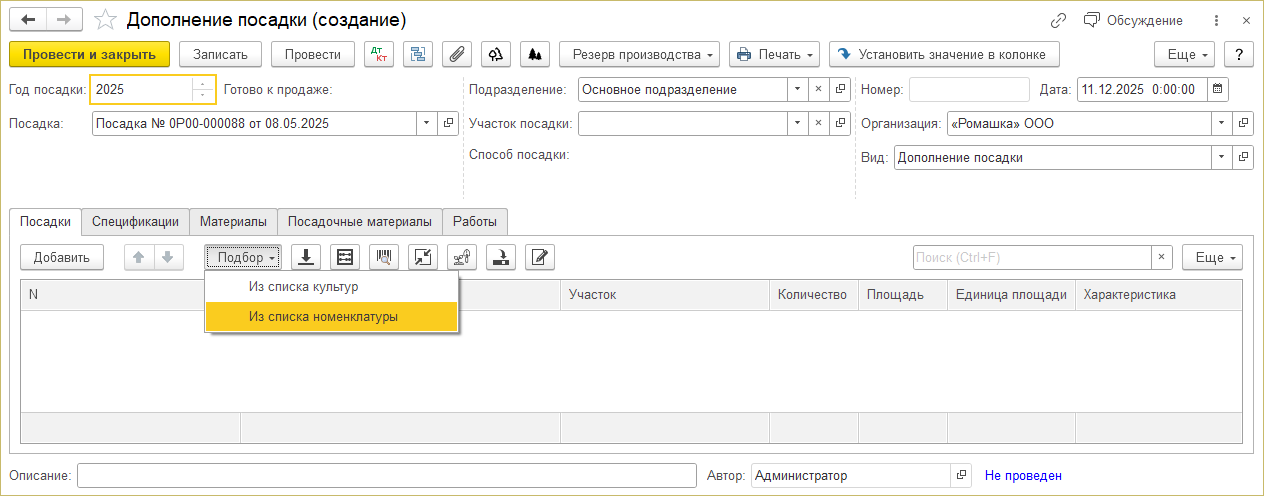Switch to the Спецификации tab
1264x496 pixels.
point(135,221)
